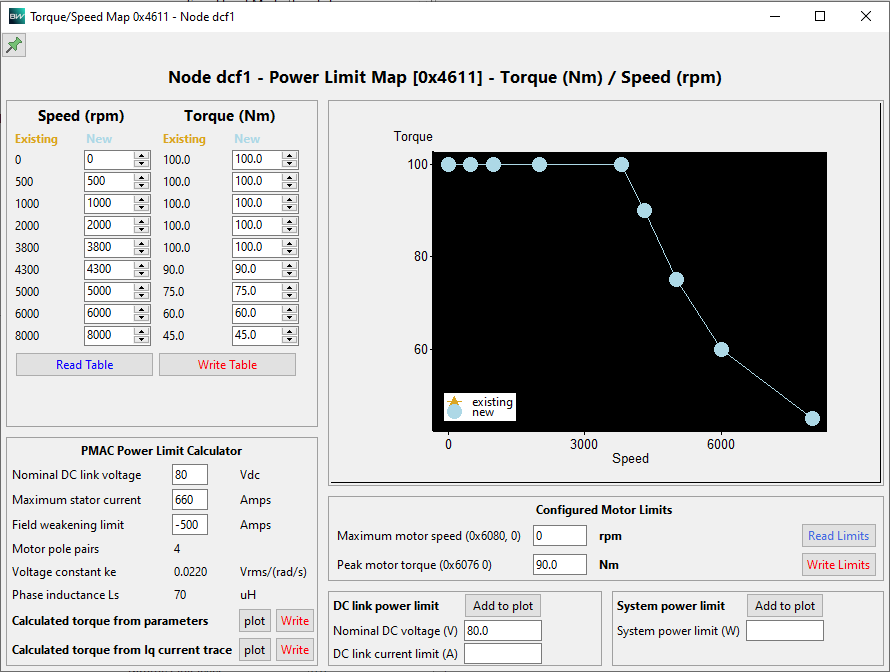Image resolution: width=890 pixels, height=672 pixels.
Task: Click the green pin icon in toolbar
Action: 14,45
